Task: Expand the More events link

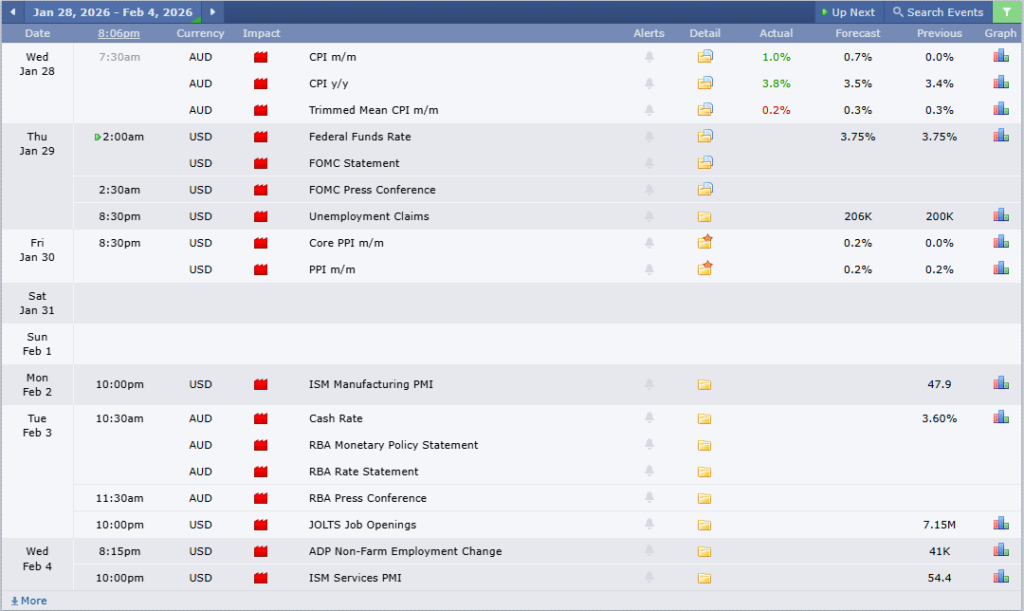Action: 28,601
